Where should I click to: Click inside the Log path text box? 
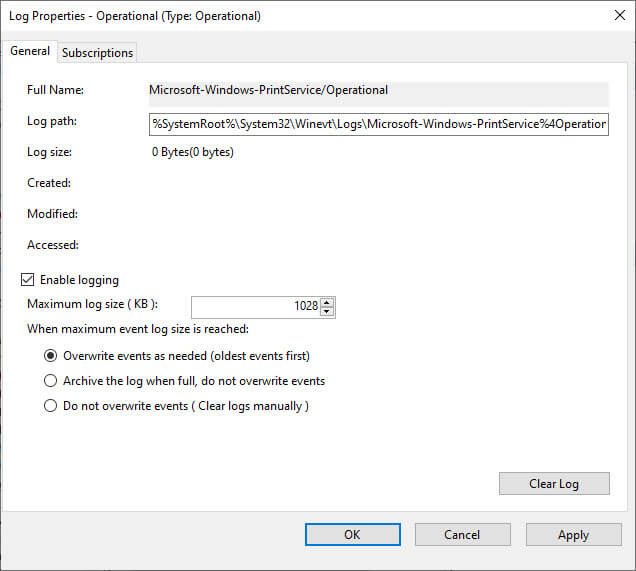click(x=378, y=124)
